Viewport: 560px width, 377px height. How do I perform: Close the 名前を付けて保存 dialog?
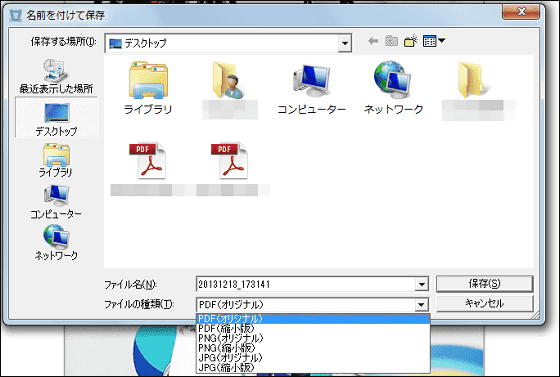[x=521, y=12]
